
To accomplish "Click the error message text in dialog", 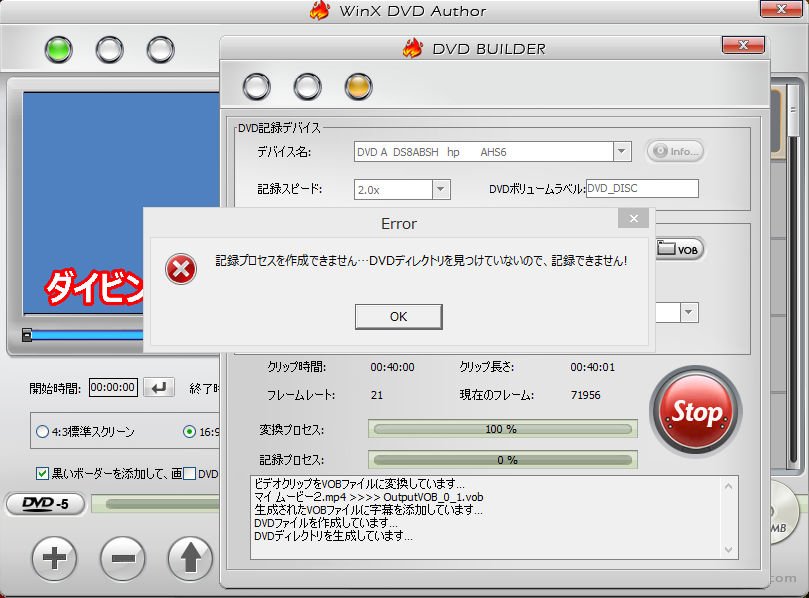I will tap(421, 261).
